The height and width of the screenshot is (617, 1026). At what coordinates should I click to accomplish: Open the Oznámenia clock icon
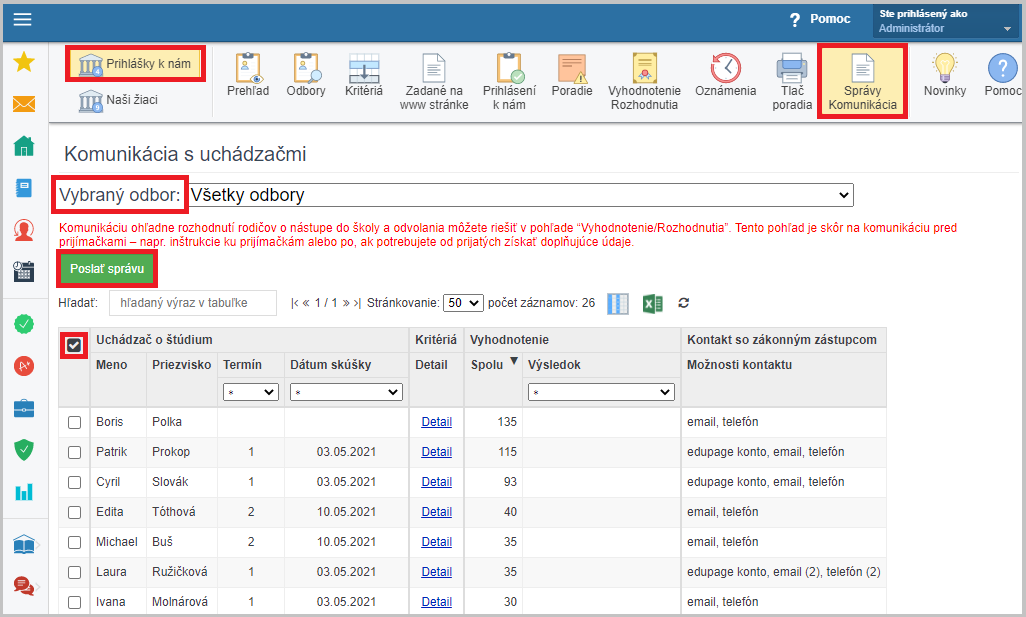coord(726,75)
